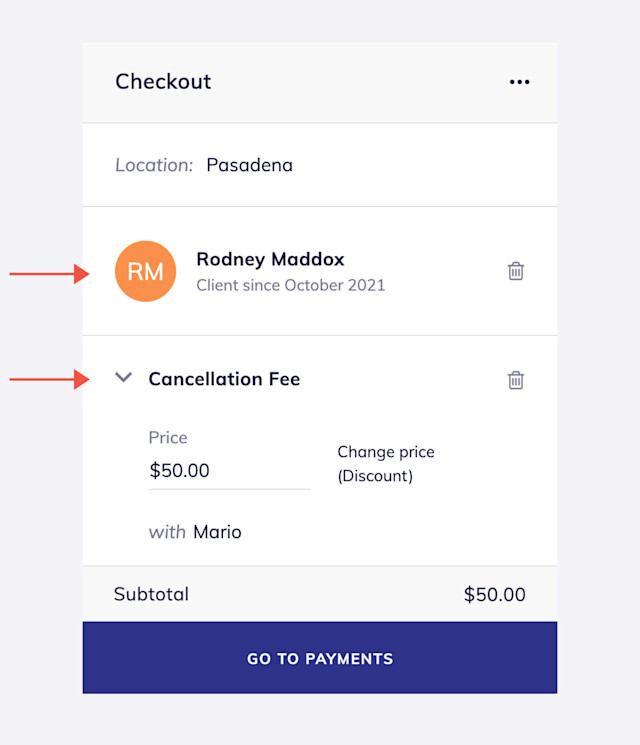
Task: Click the Rodney Maddox client name
Action: coord(270,259)
